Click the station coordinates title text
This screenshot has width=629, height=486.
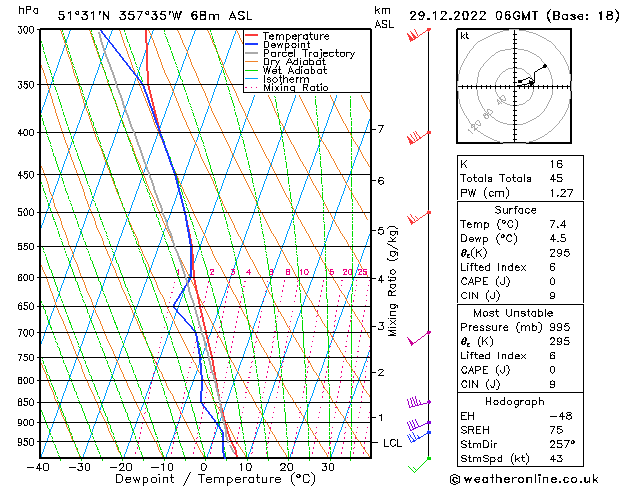[145, 14]
